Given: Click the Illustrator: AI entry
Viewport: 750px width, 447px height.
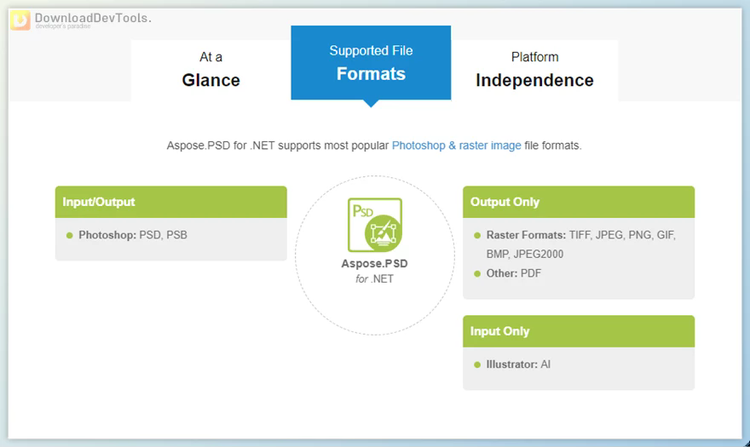Looking at the screenshot, I should point(518,364).
